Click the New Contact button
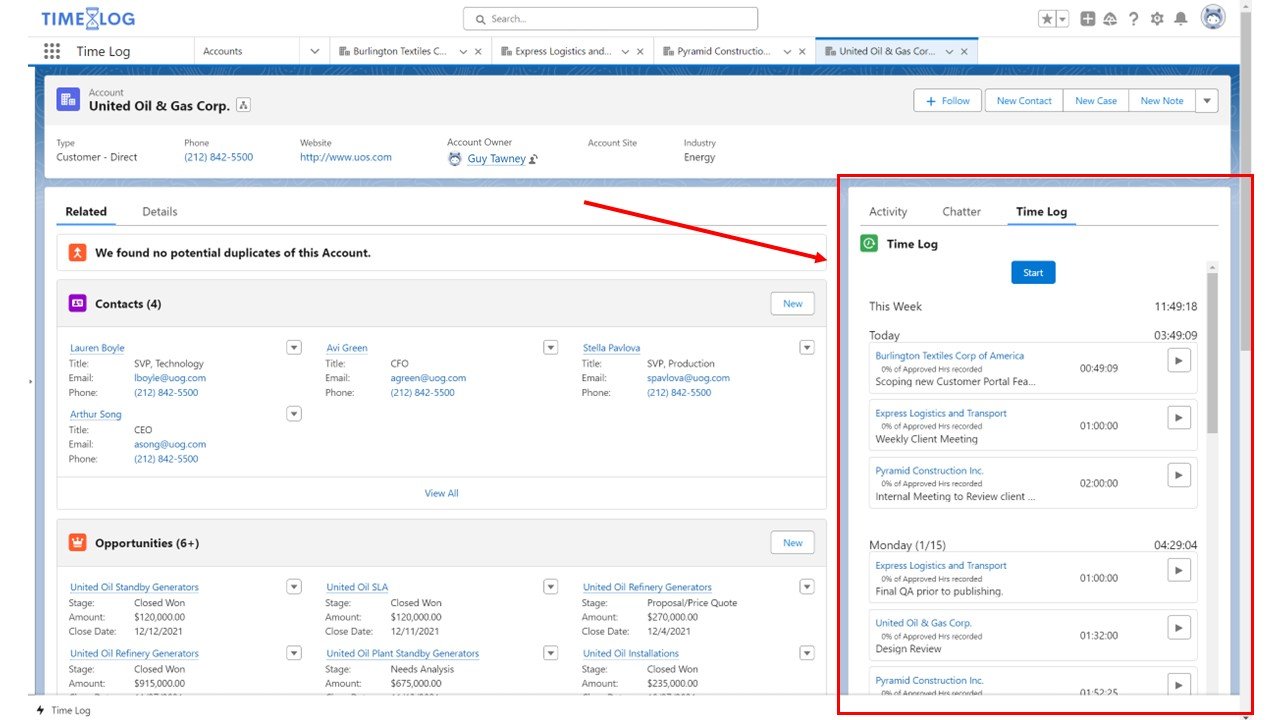Screen dimensions: 1280x720 [1024, 100]
